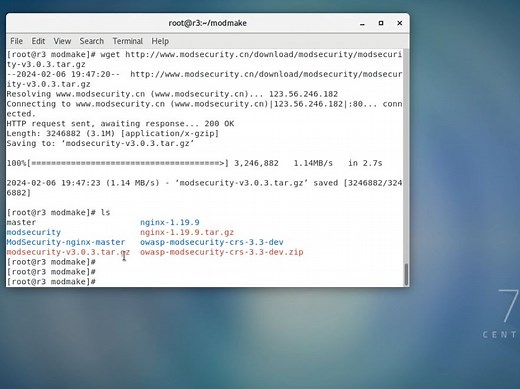Open the Edit menu
520x389 pixels.
pos(38,41)
